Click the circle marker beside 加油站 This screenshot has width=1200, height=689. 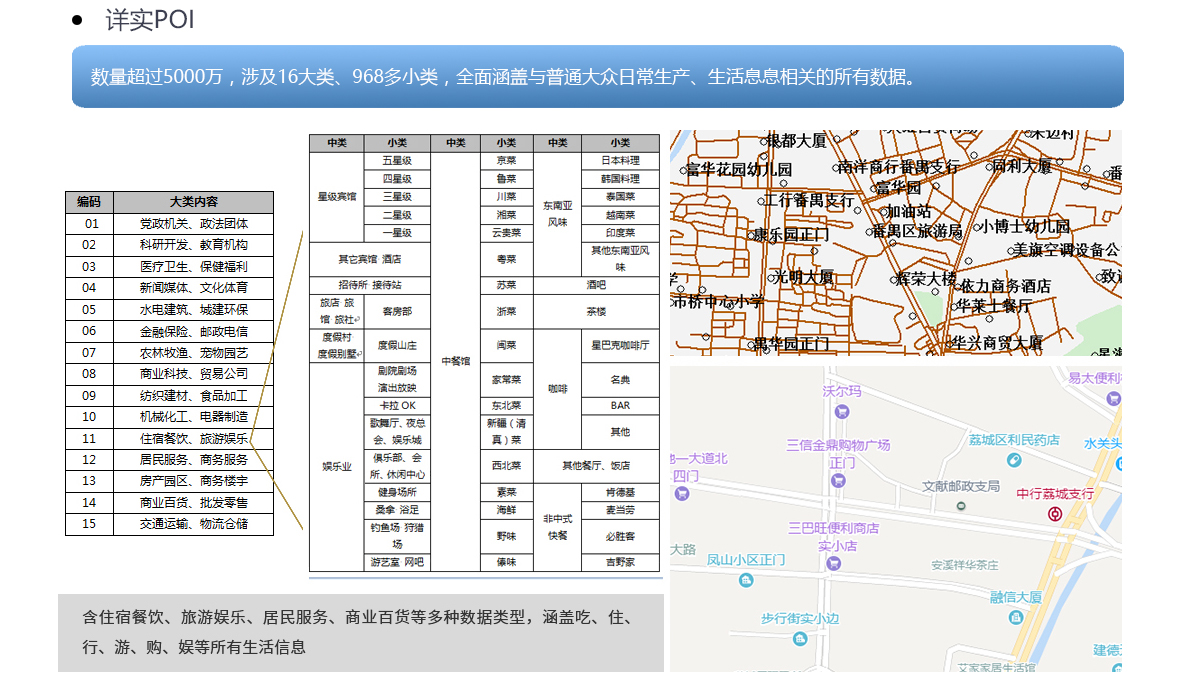tap(882, 212)
